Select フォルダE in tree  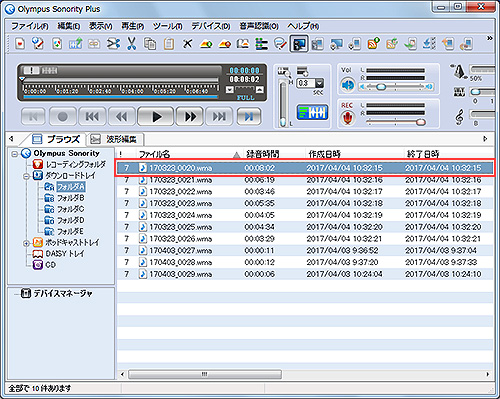(x=71, y=231)
